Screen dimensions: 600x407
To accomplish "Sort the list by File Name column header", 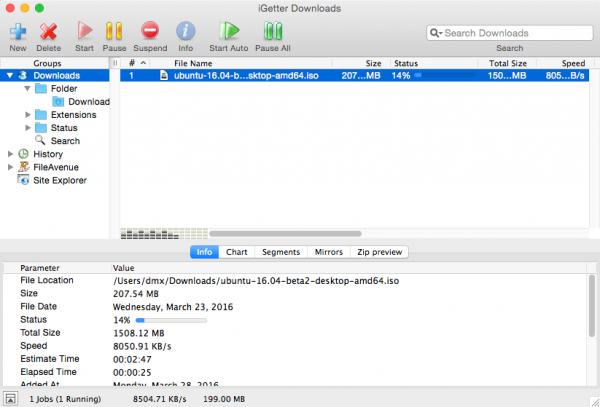I will 193,63.
